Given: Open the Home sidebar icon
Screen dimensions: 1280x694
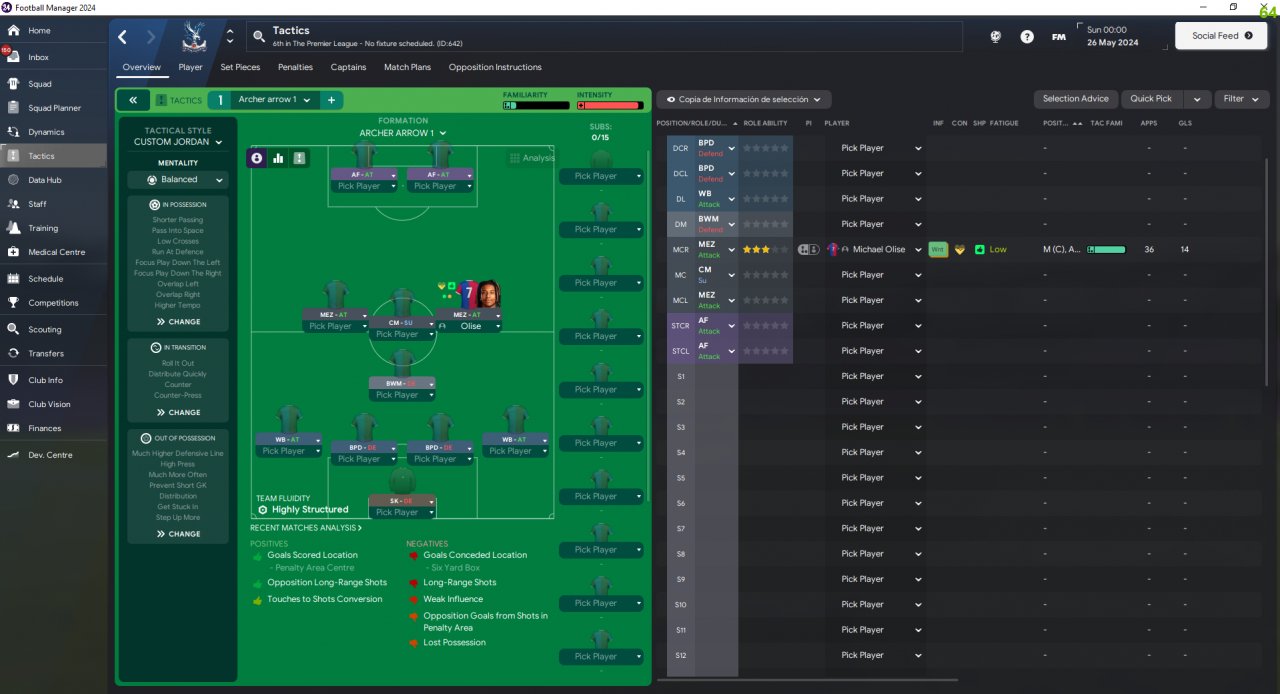Looking at the screenshot, I should point(13,31).
